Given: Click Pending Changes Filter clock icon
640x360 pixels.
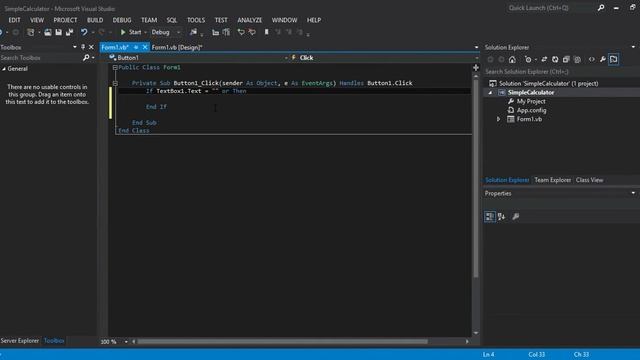Looking at the screenshot, I should (528, 60).
